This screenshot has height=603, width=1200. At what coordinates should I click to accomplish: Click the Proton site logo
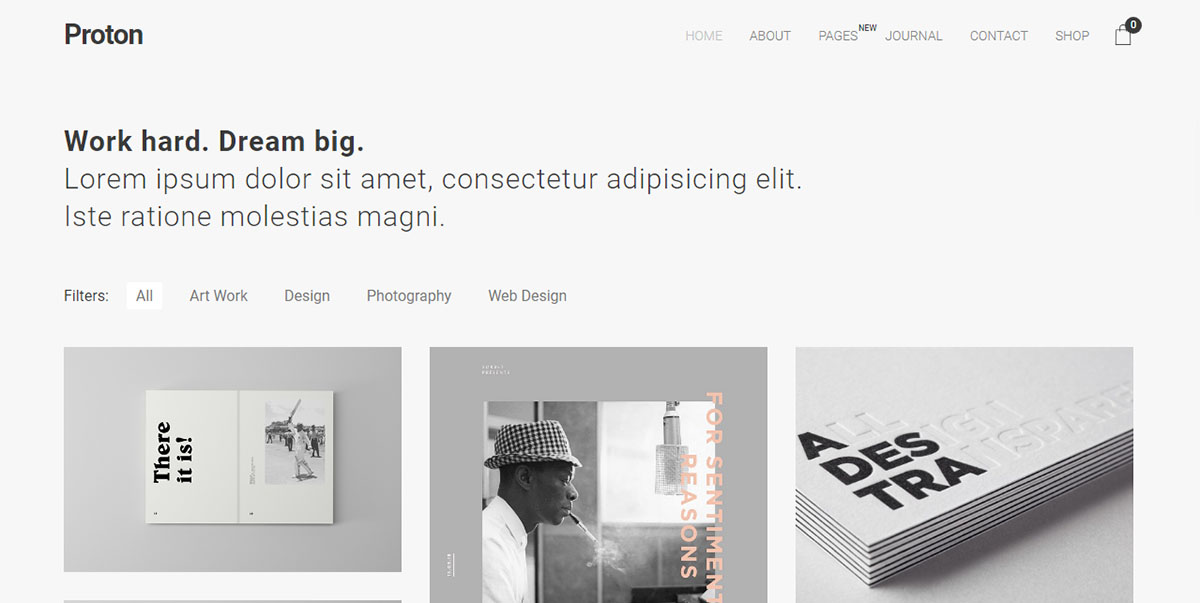[x=104, y=35]
